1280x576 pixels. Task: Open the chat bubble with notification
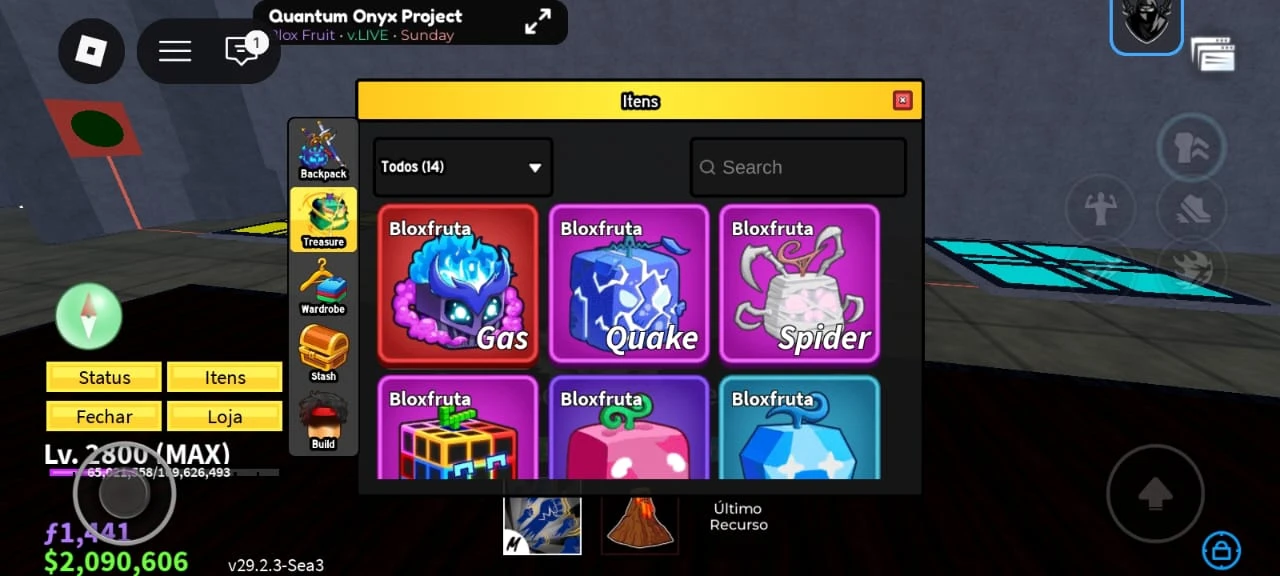tap(243, 50)
